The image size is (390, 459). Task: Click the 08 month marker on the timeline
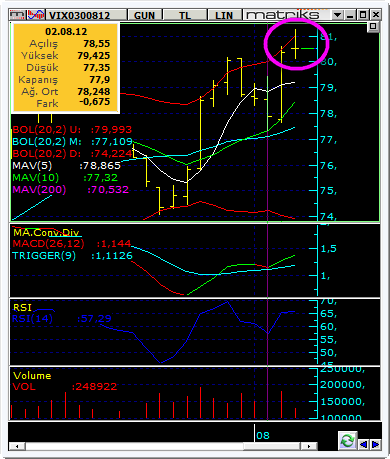(263, 435)
